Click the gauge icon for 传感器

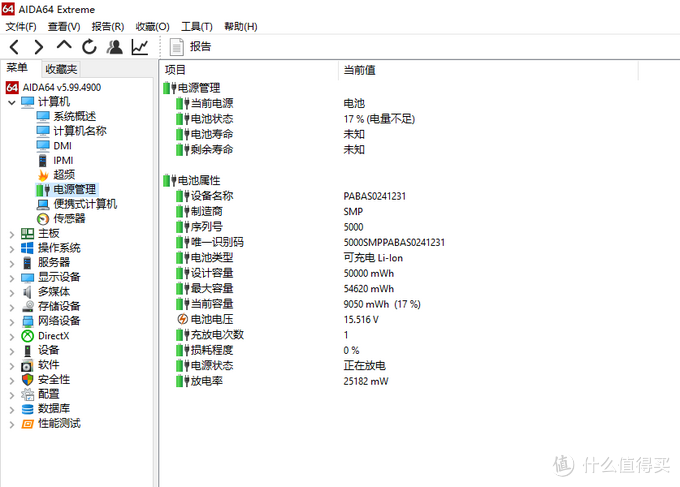click(x=43, y=219)
